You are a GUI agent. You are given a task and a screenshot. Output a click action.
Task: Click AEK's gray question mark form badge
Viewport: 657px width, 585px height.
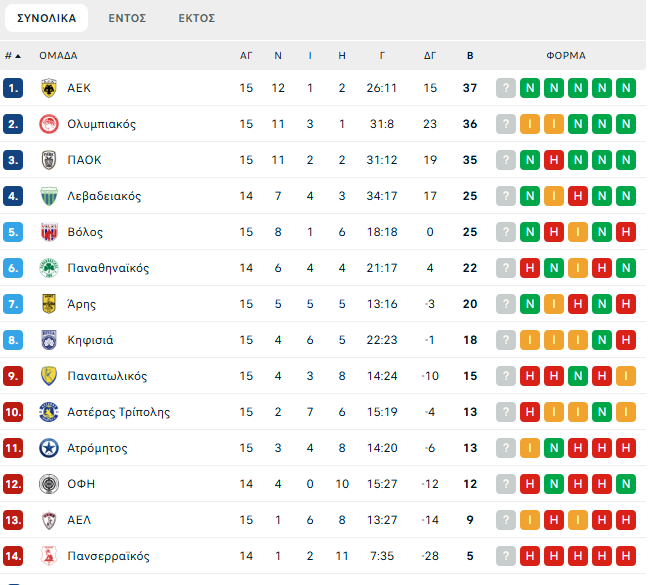pos(506,88)
